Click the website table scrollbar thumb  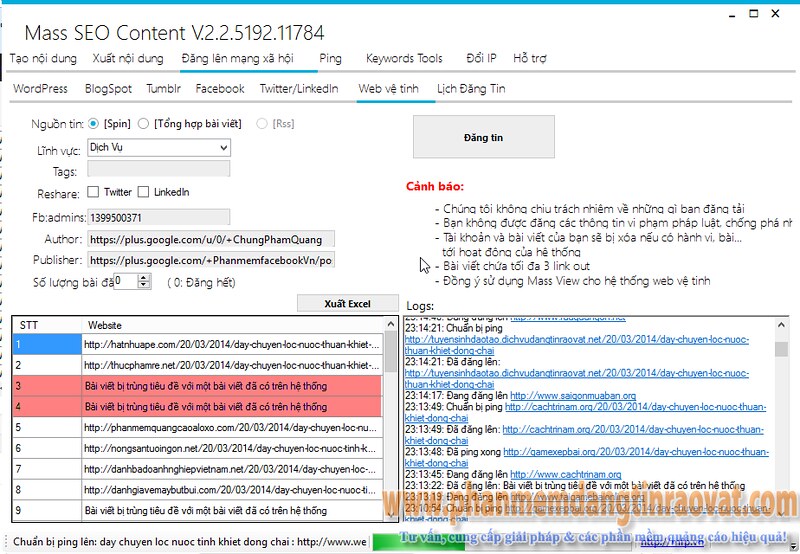391,351
